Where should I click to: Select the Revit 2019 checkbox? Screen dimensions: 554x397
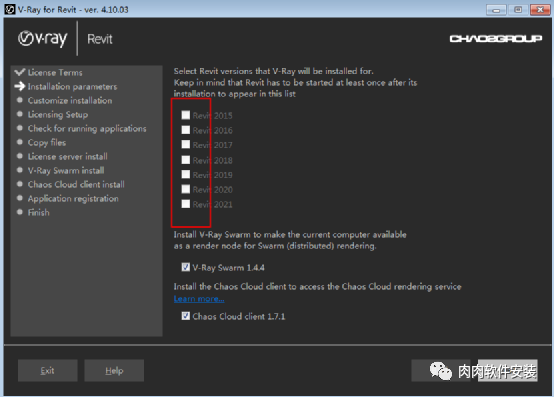point(185,174)
